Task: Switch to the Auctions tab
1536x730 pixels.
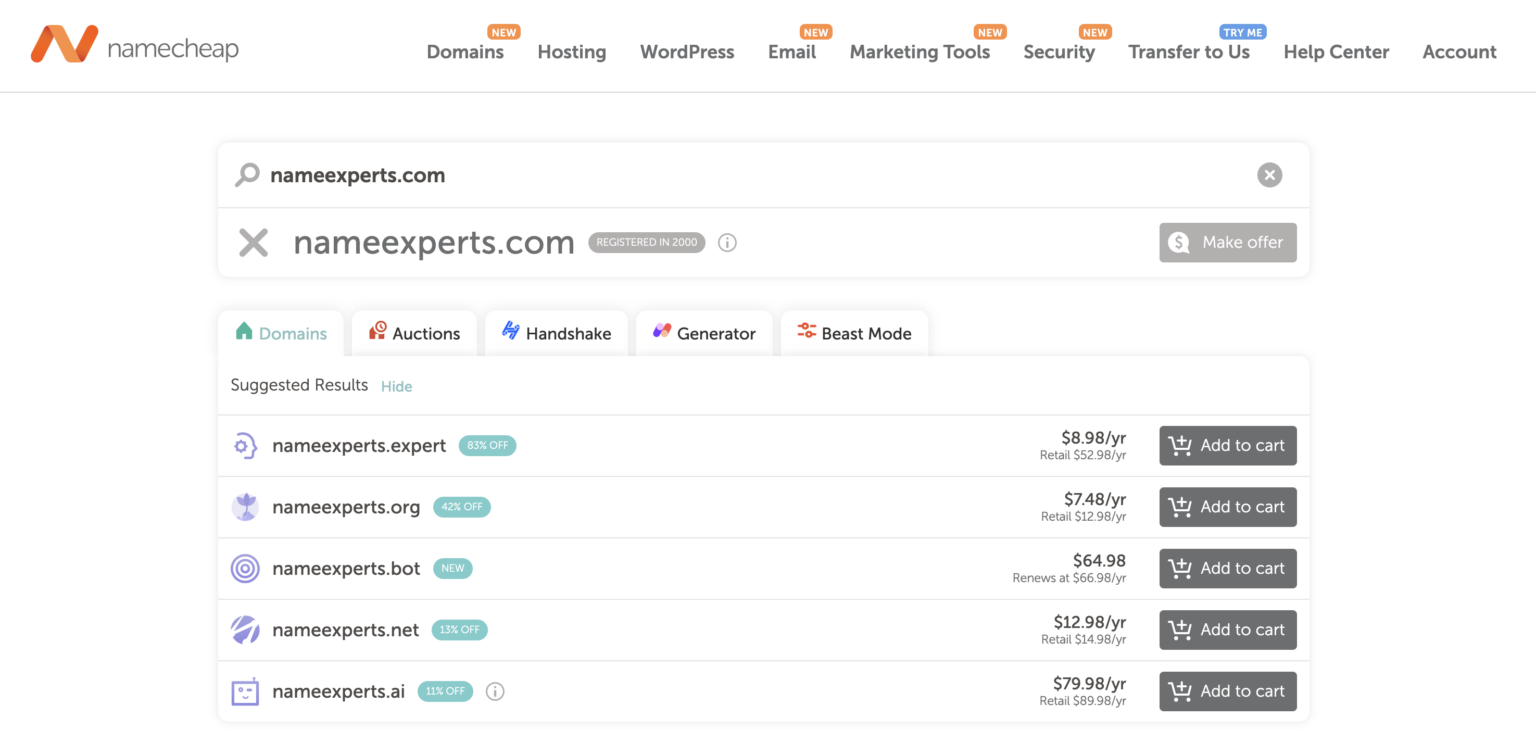Action: point(414,333)
